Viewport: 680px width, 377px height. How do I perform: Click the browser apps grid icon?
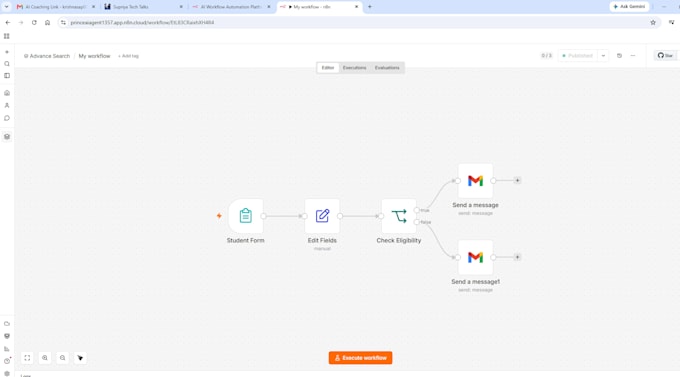pyautogui.click(x=7, y=36)
